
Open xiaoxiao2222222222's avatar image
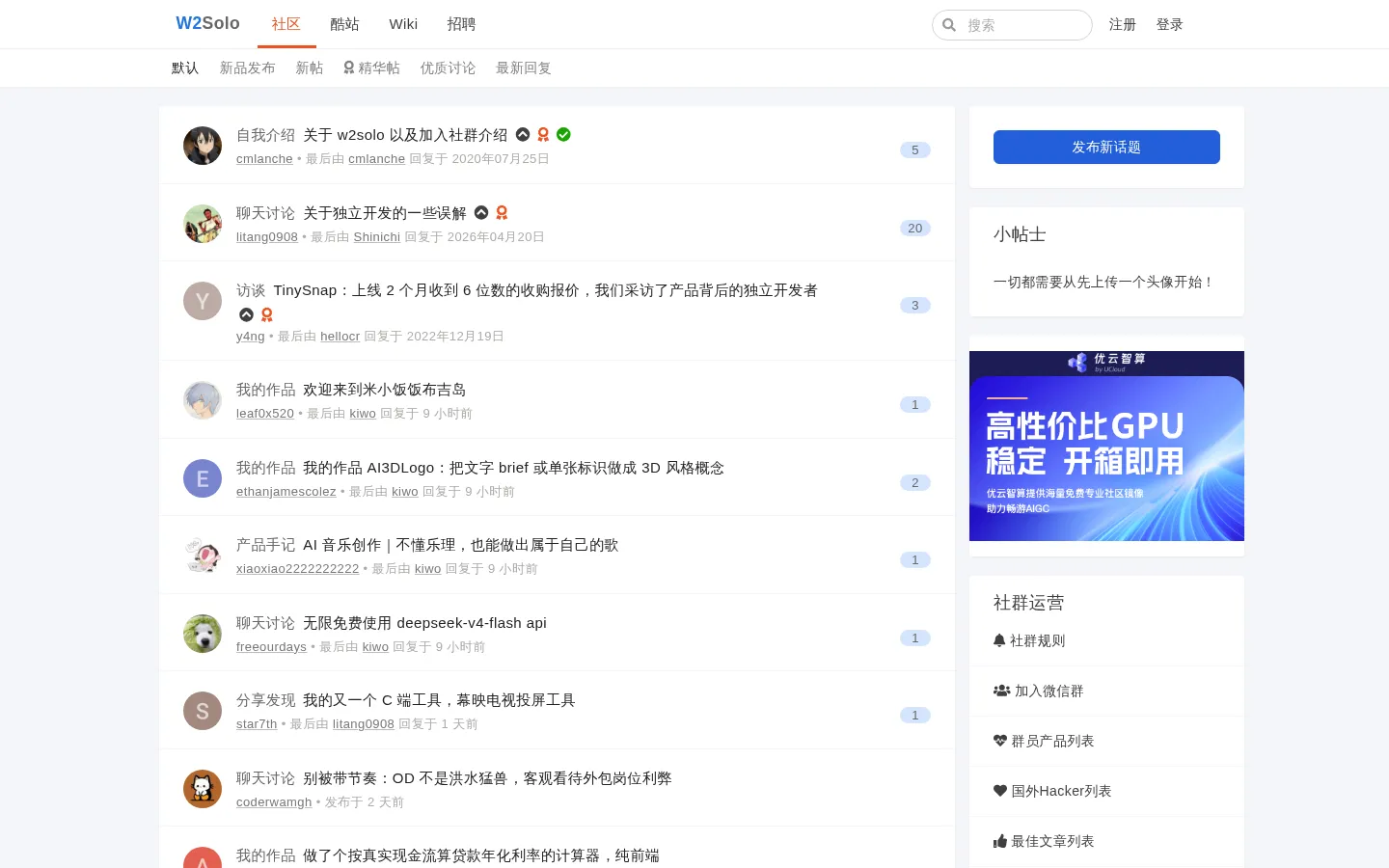coord(203,556)
